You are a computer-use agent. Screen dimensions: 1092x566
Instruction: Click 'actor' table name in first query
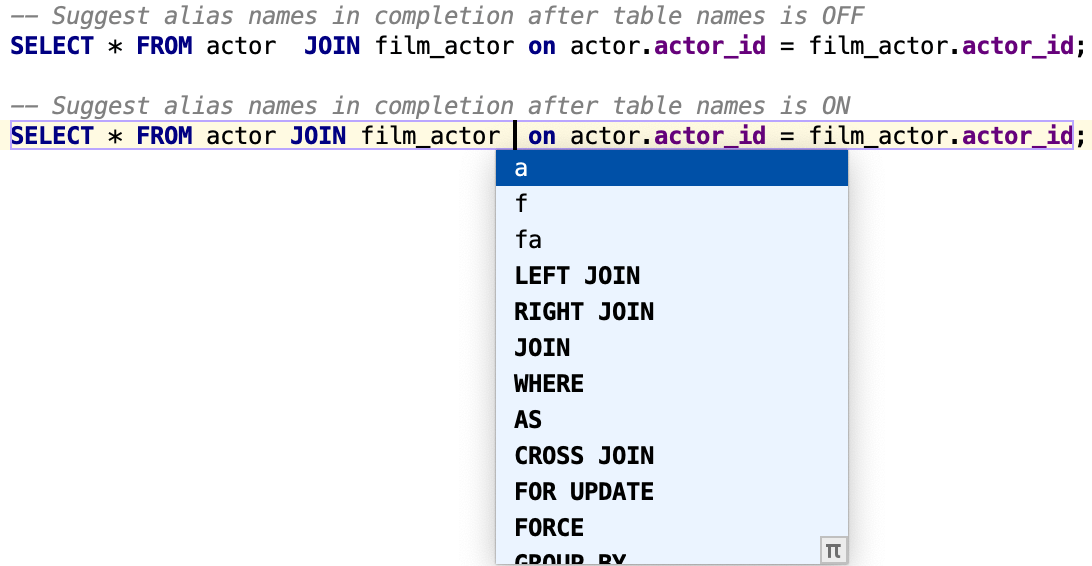tap(241, 46)
